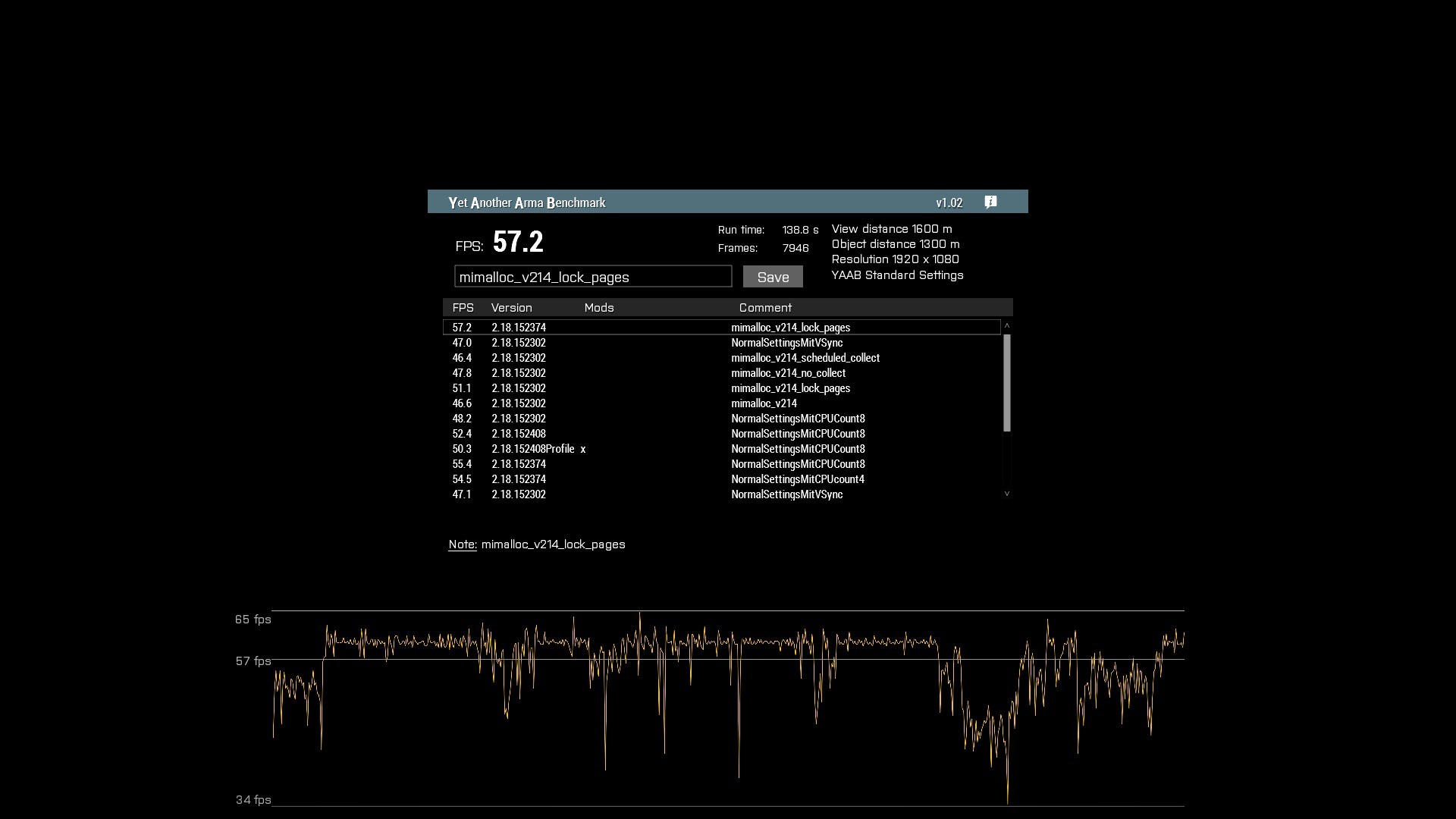Click the Mods column header
The height and width of the screenshot is (819, 1456).
pos(599,308)
